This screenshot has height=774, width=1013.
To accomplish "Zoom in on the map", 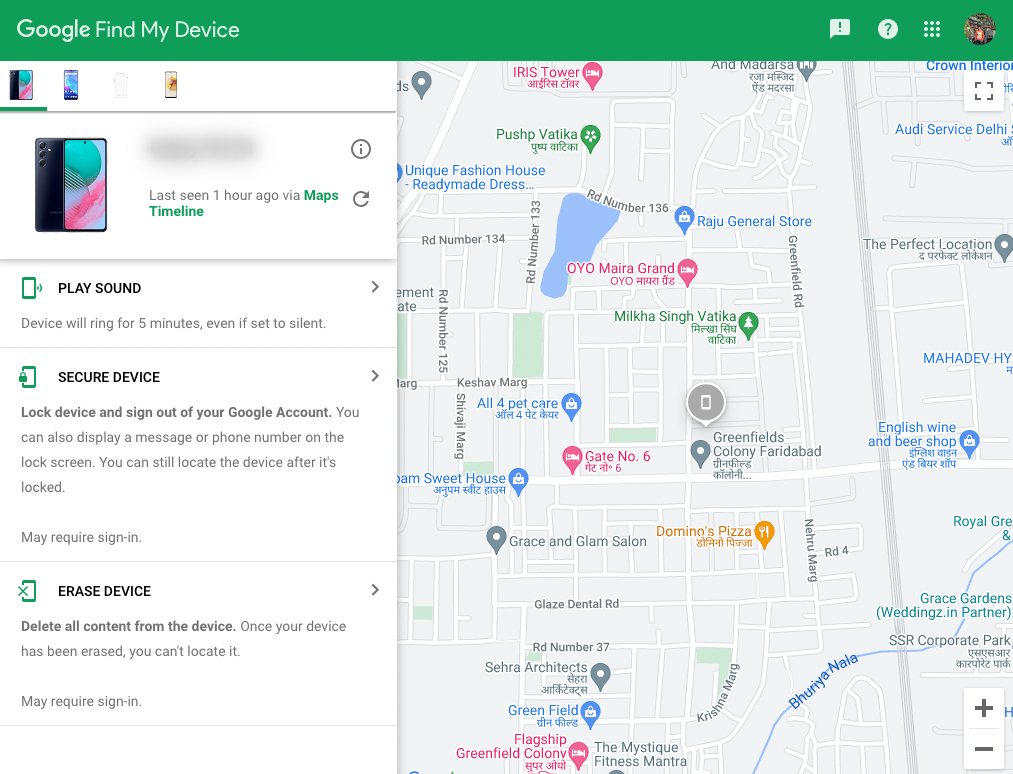I will (983, 708).
